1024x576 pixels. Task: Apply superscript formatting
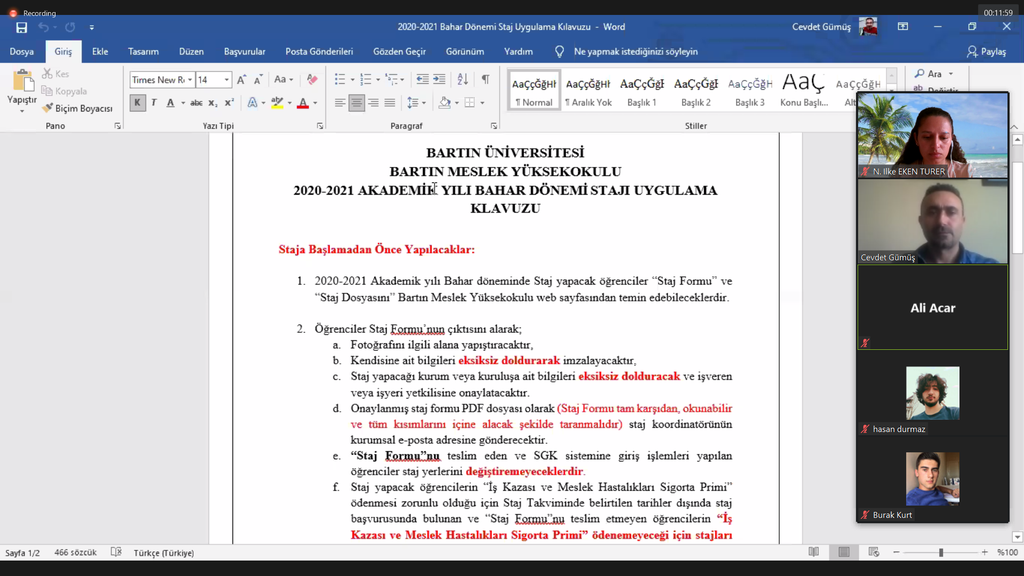pos(229,103)
